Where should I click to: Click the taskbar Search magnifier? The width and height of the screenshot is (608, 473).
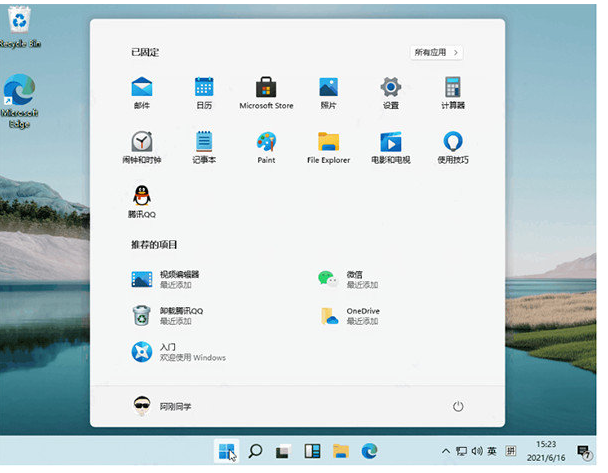[x=255, y=451]
